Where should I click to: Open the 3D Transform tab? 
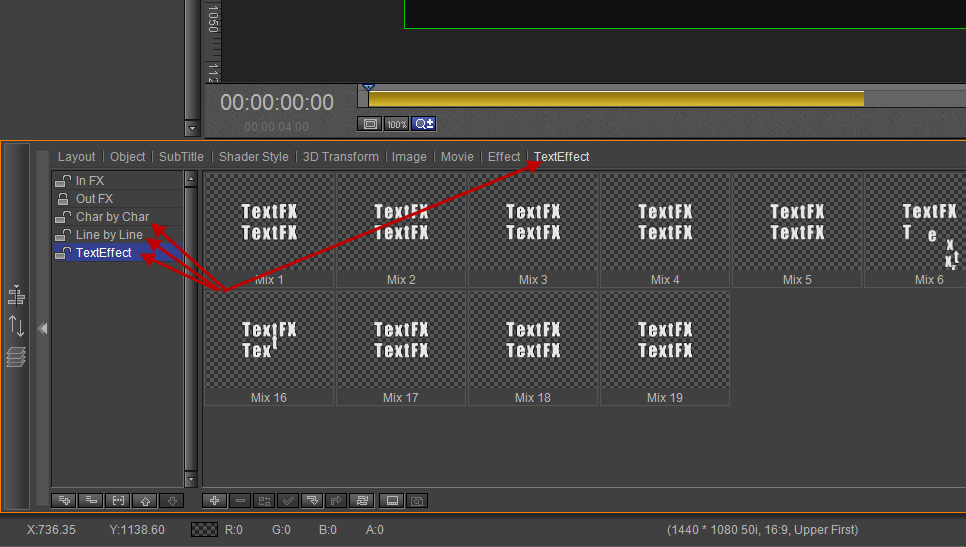(341, 157)
